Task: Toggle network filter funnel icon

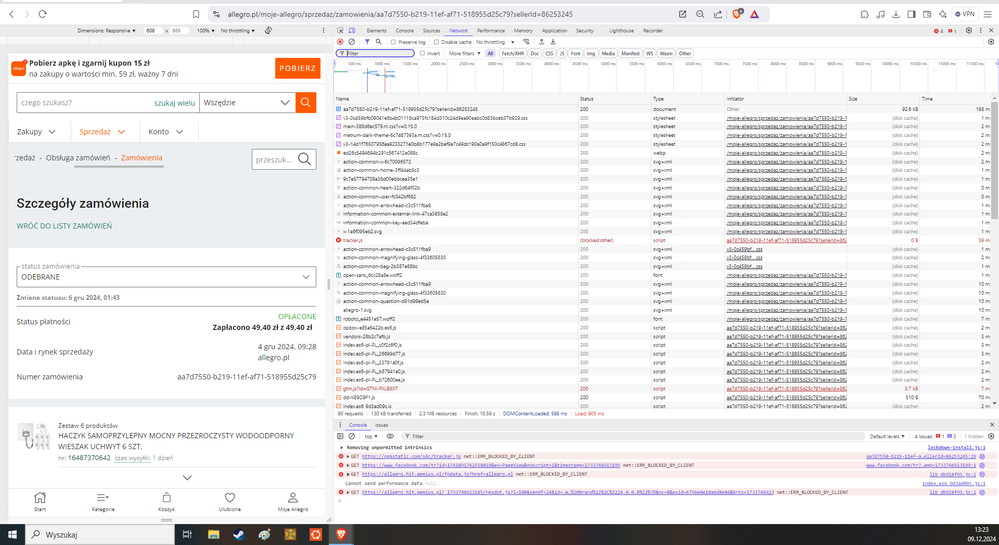Action: [367, 42]
